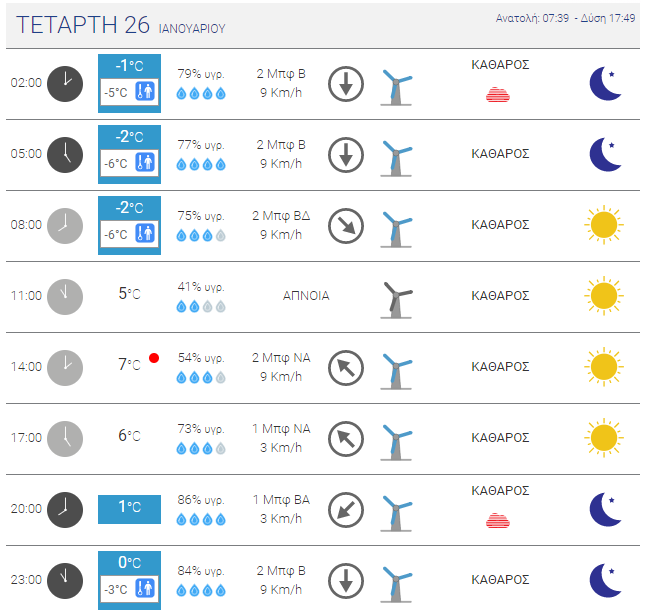The height and width of the screenshot is (614, 645).
Task: Click the blue 1°C temperature box
Action: pos(129,509)
